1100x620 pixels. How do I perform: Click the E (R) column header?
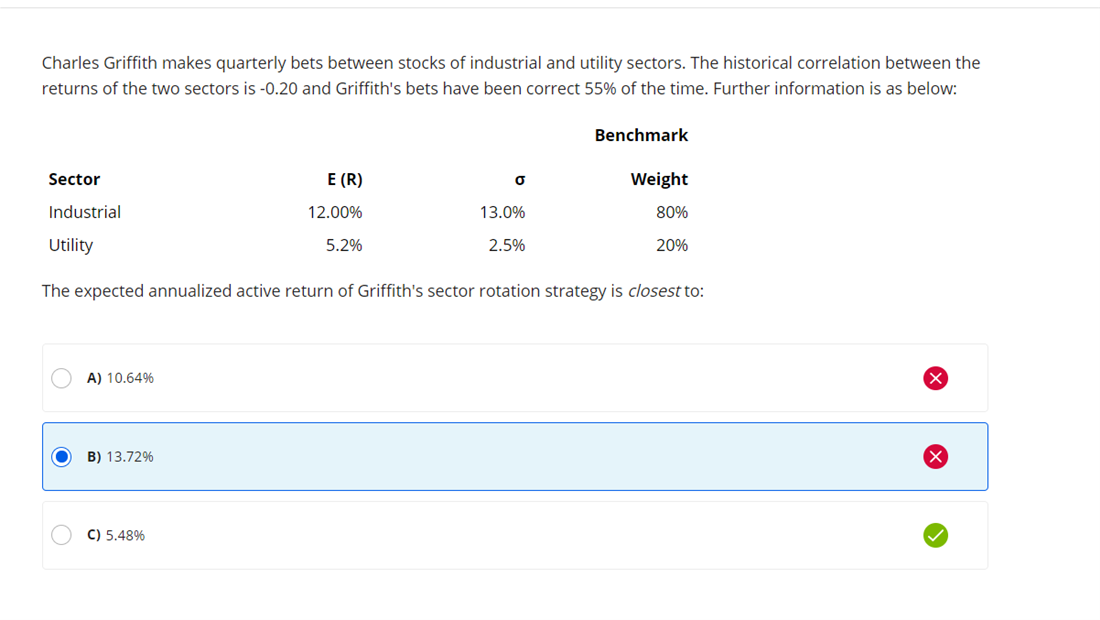pos(345,179)
